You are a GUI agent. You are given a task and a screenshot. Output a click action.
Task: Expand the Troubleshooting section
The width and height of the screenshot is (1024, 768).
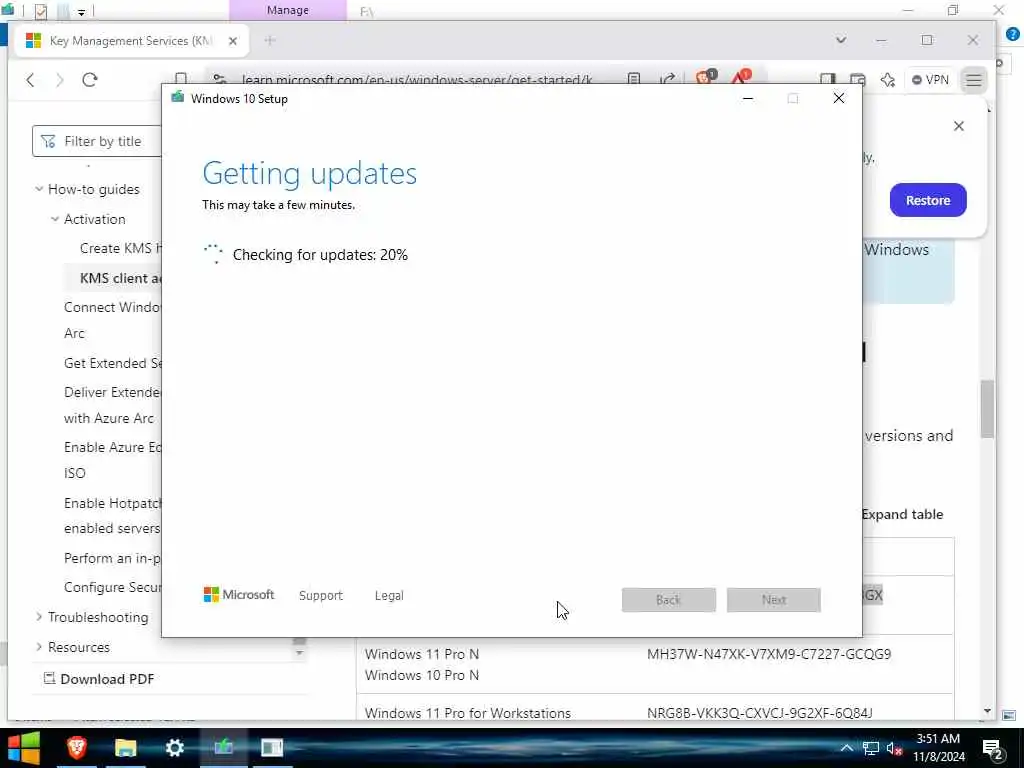39,616
